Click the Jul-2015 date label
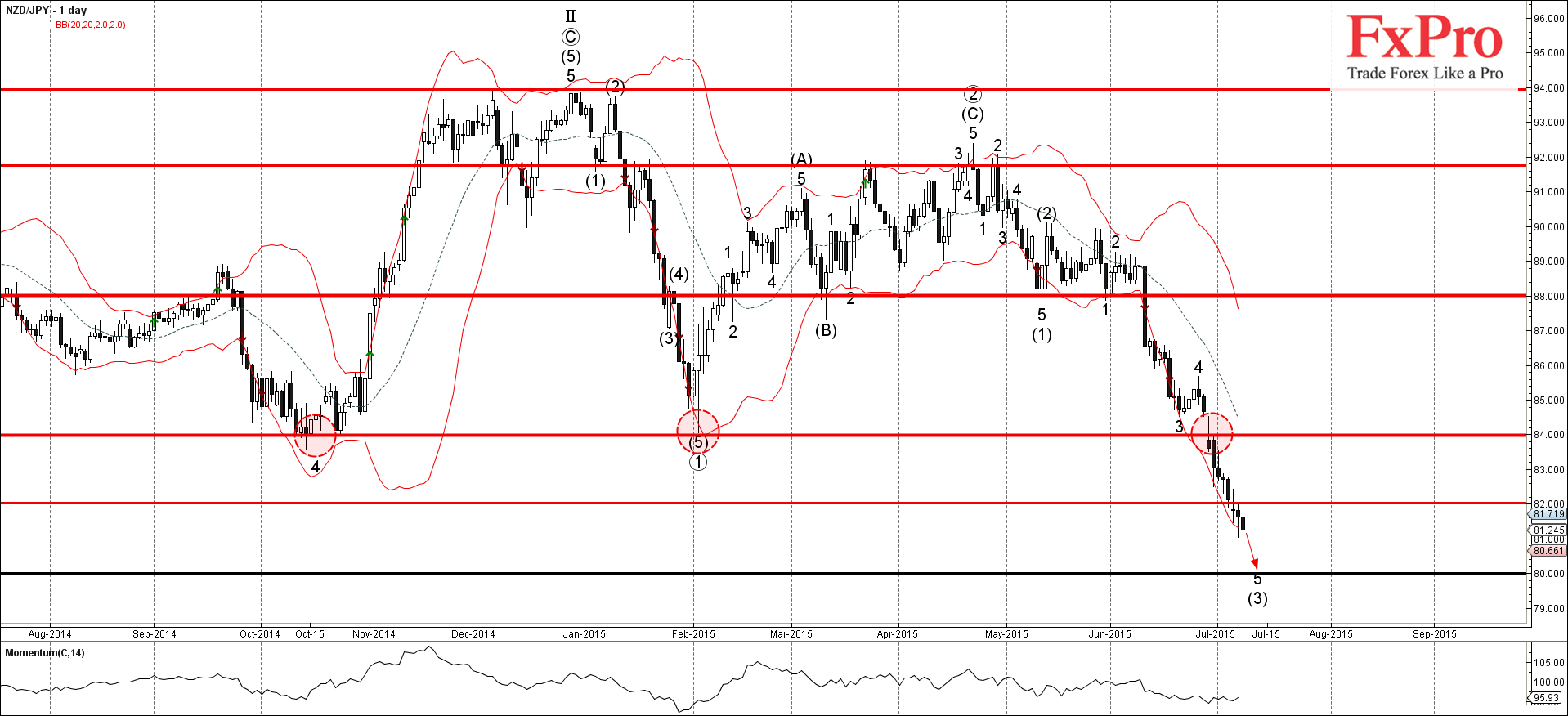This screenshot has width=1568, height=716. (1216, 634)
